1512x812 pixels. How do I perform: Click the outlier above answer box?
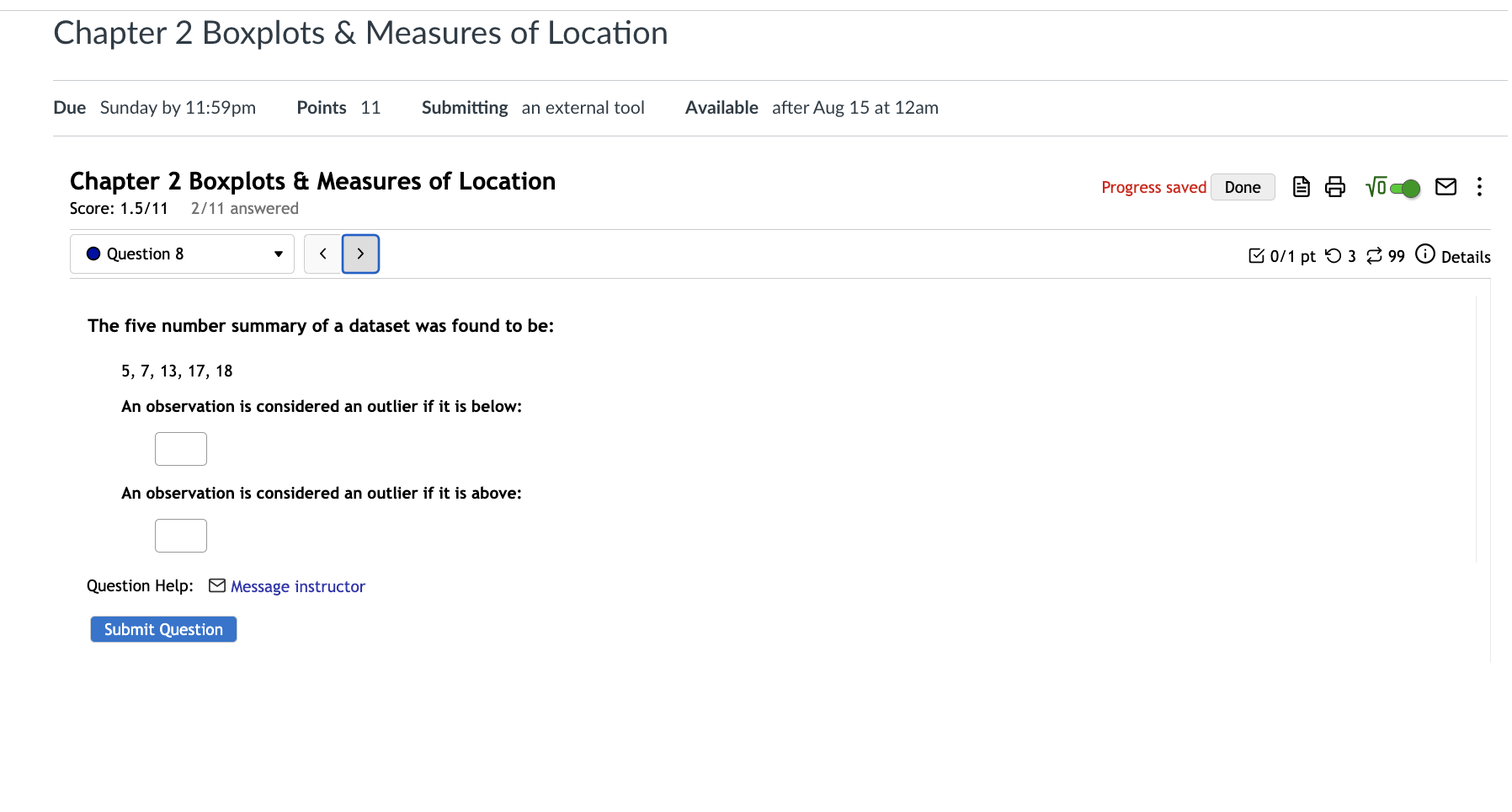[x=181, y=536]
